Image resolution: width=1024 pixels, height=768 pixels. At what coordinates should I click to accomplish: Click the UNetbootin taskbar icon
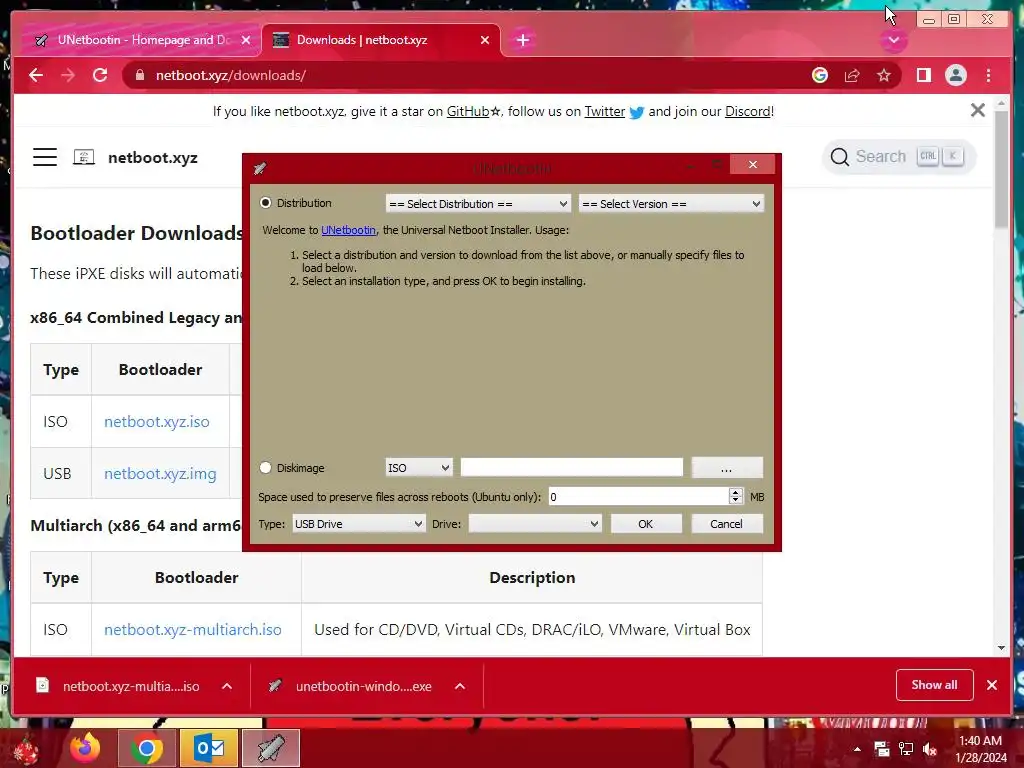271,748
